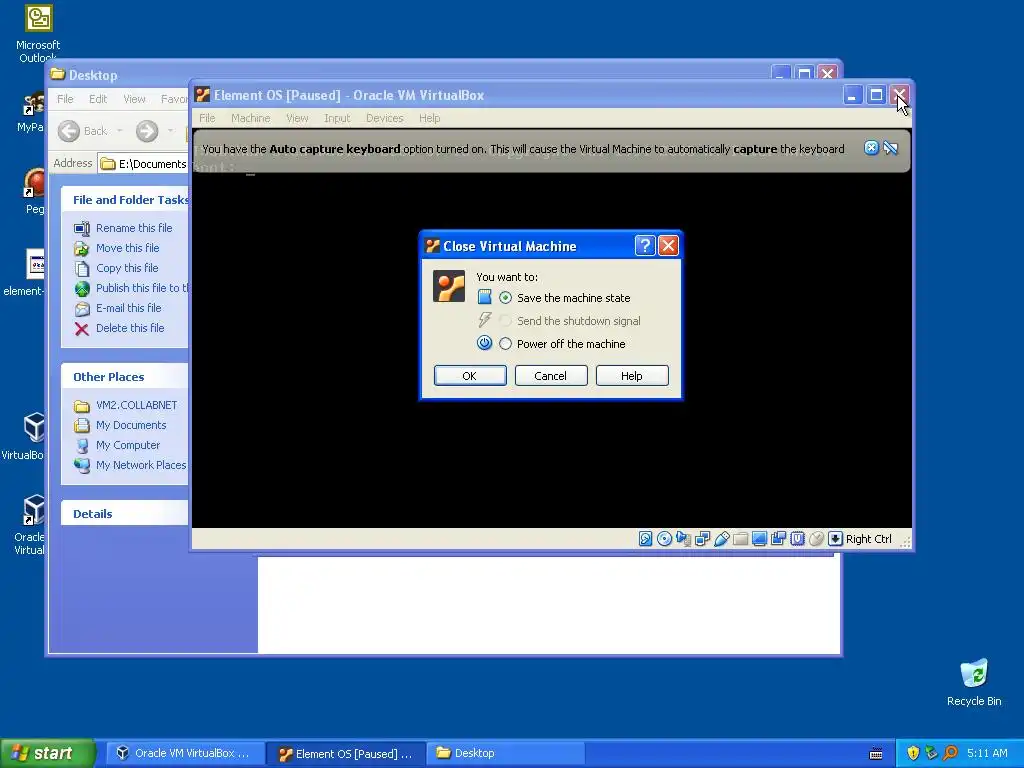Click the Rename this file icon
The width and height of the screenshot is (1024, 768).
(x=82, y=229)
